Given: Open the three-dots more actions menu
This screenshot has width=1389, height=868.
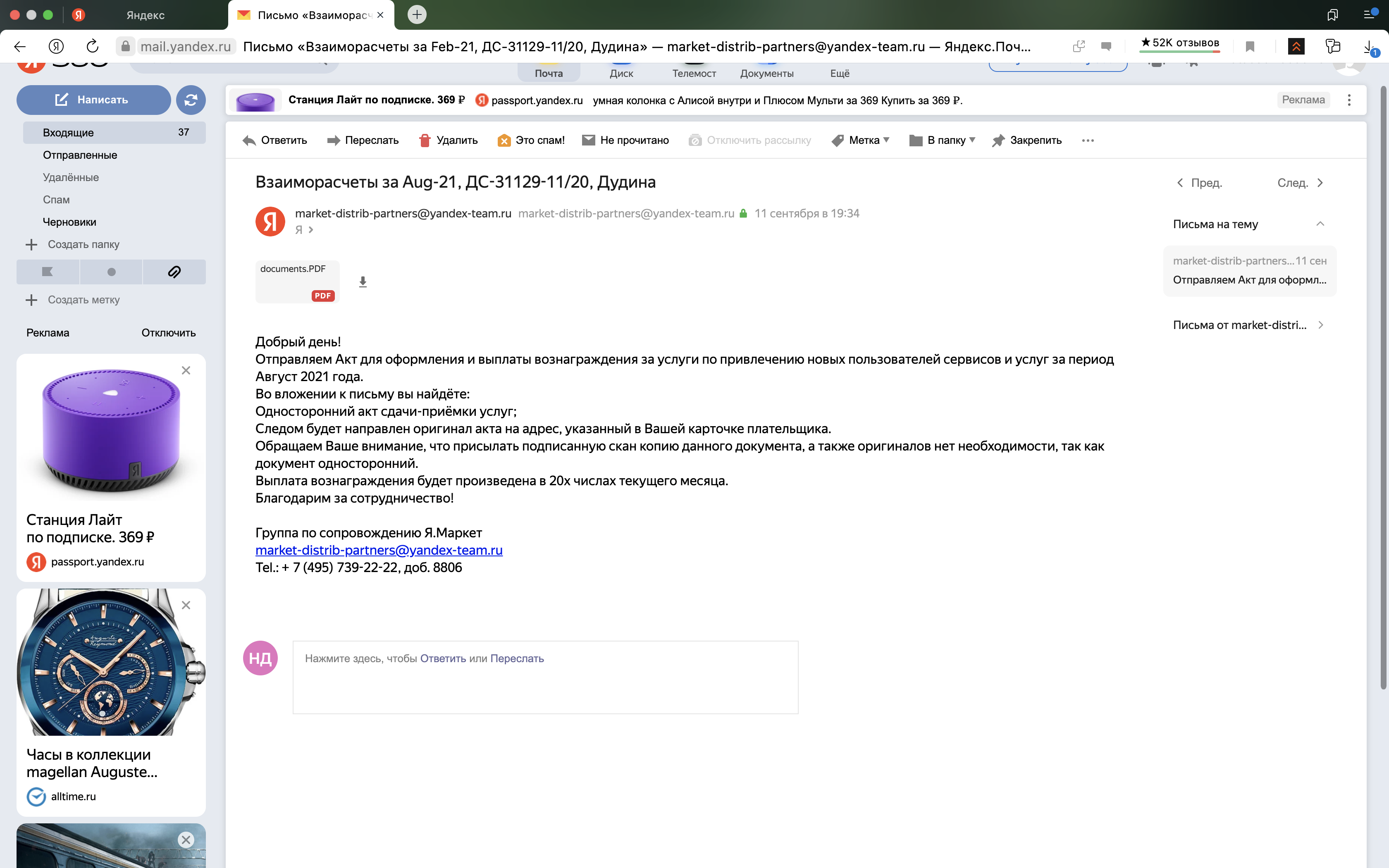Looking at the screenshot, I should click(1088, 141).
